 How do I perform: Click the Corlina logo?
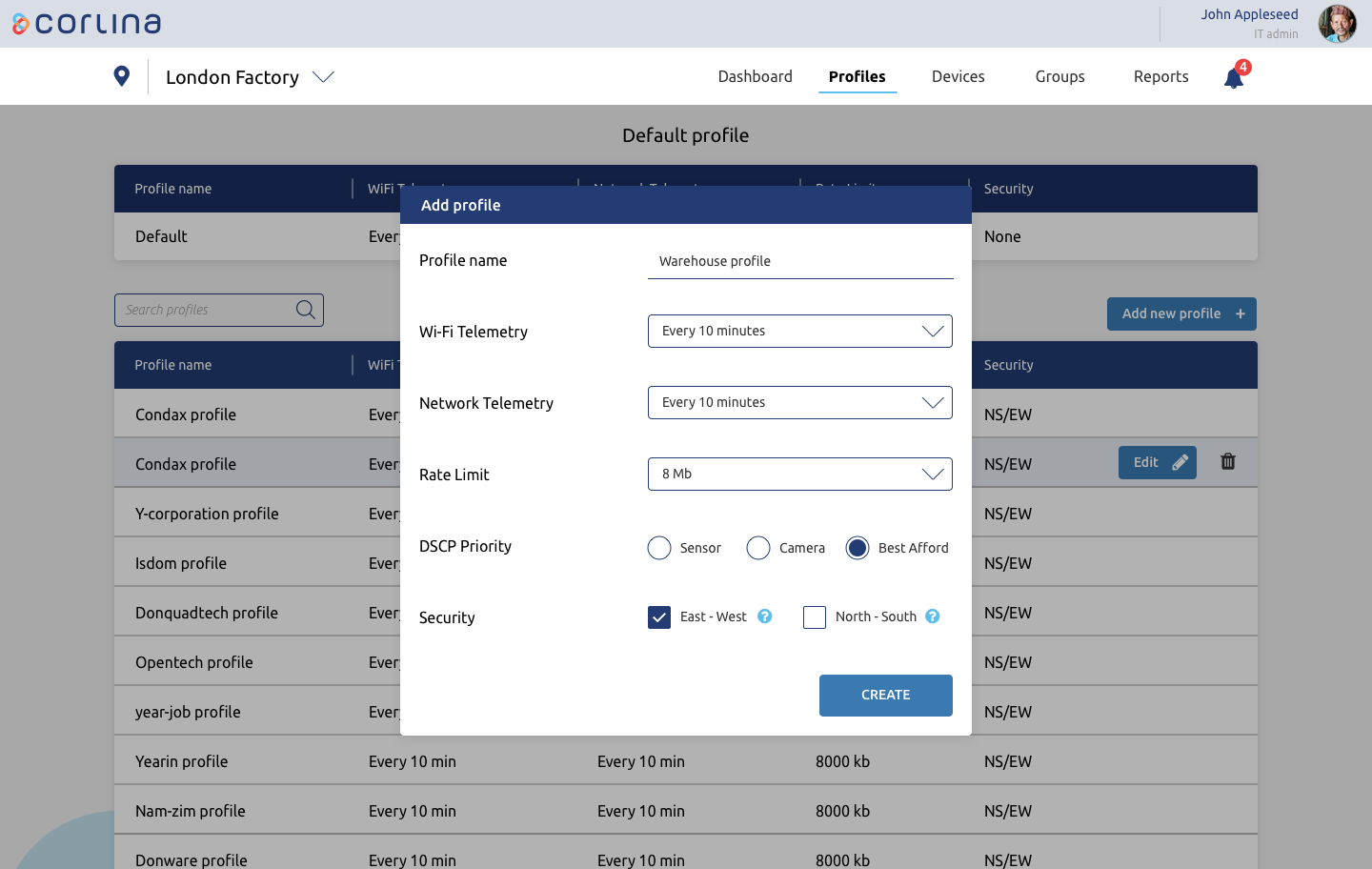(x=87, y=24)
